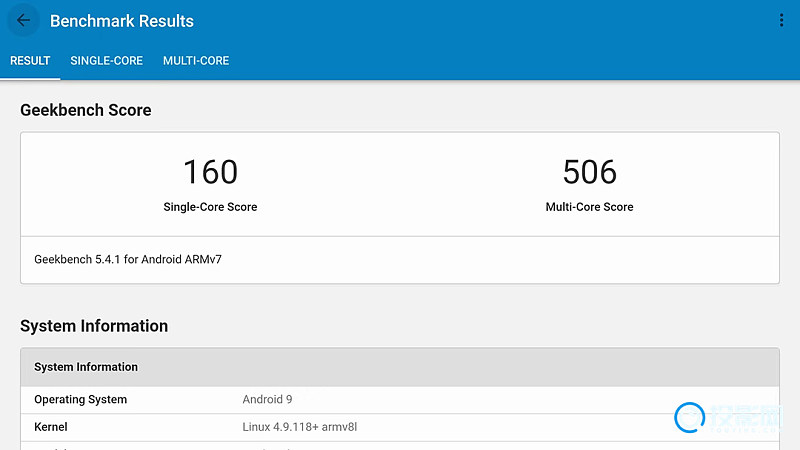The height and width of the screenshot is (450, 800).
Task: Tap the back arrow icon
Action: coord(23,20)
